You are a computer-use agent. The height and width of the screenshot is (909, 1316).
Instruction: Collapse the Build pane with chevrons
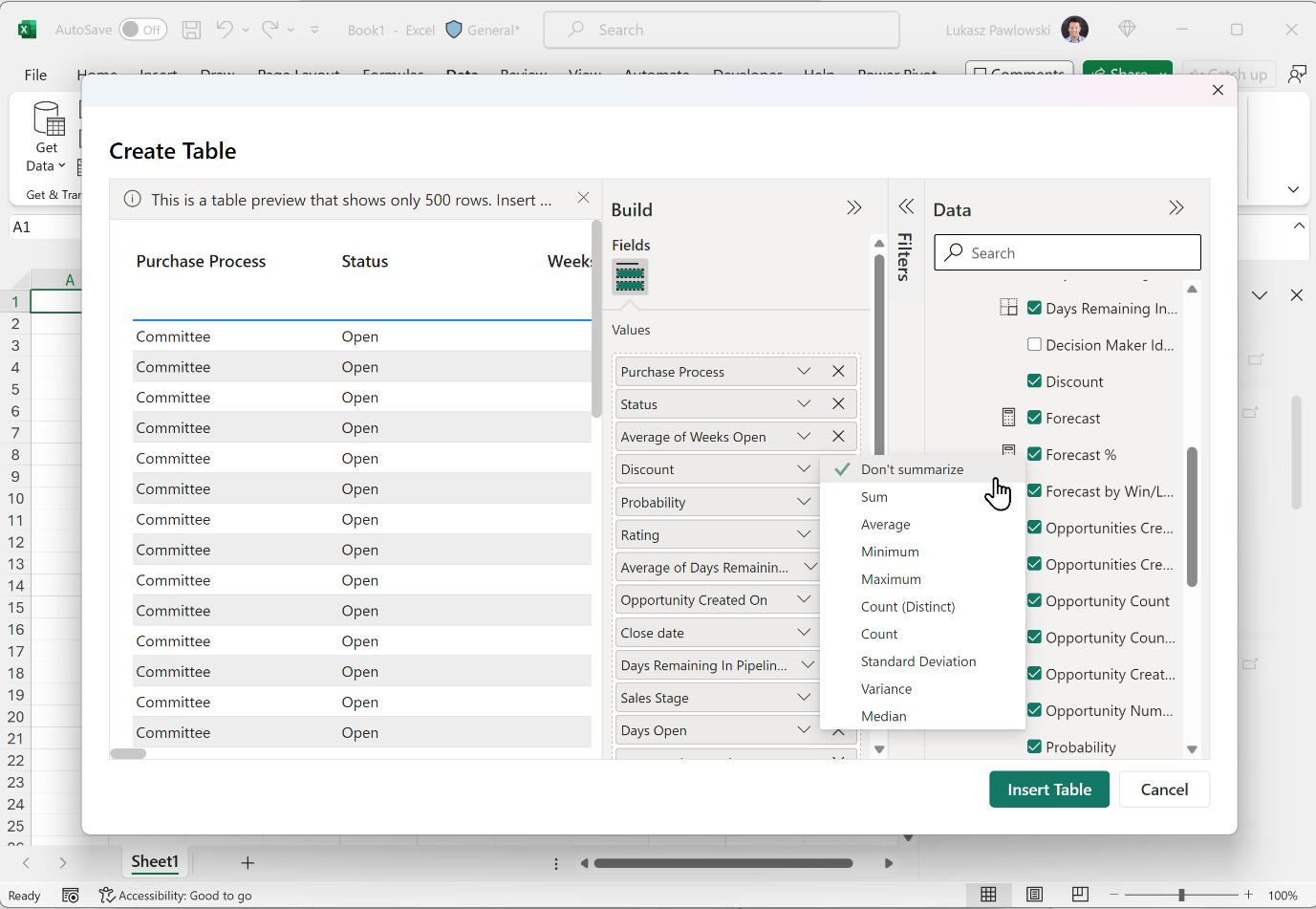click(853, 208)
